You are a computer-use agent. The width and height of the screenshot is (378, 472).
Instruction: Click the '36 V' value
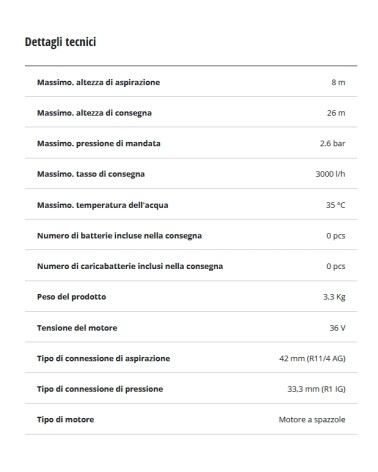tap(337, 328)
